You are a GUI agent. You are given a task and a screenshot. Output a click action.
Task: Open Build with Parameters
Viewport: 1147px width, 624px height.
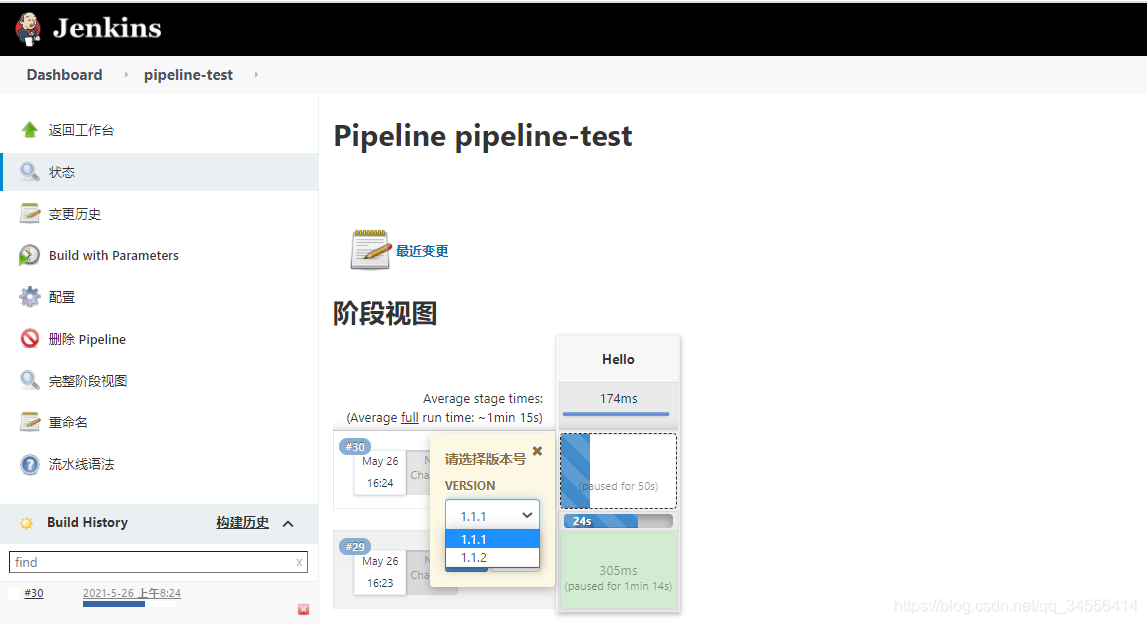113,255
